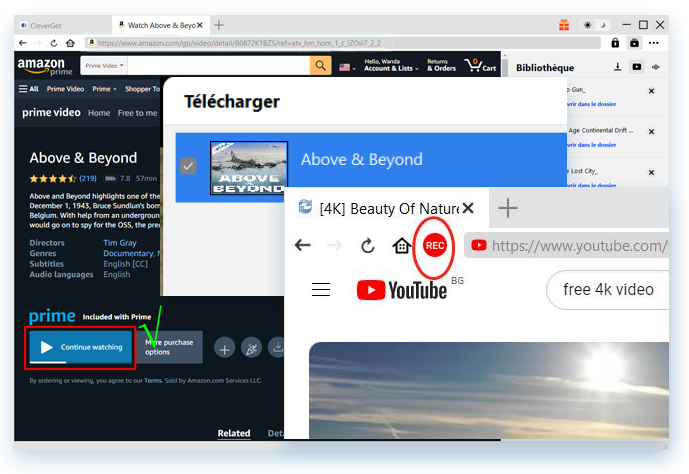The width and height of the screenshot is (689, 474).
Task: Open the home page icon in address bar
Action: [x=70, y=43]
